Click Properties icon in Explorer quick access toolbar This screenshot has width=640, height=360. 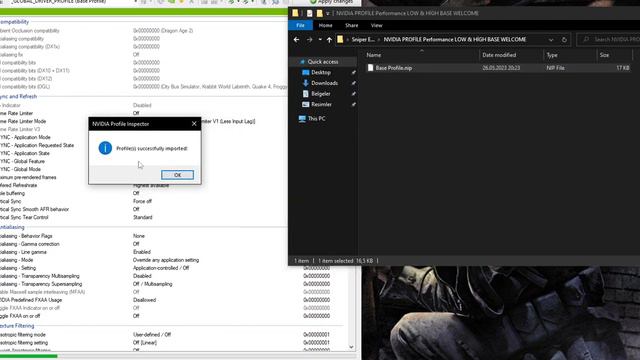click(310, 13)
